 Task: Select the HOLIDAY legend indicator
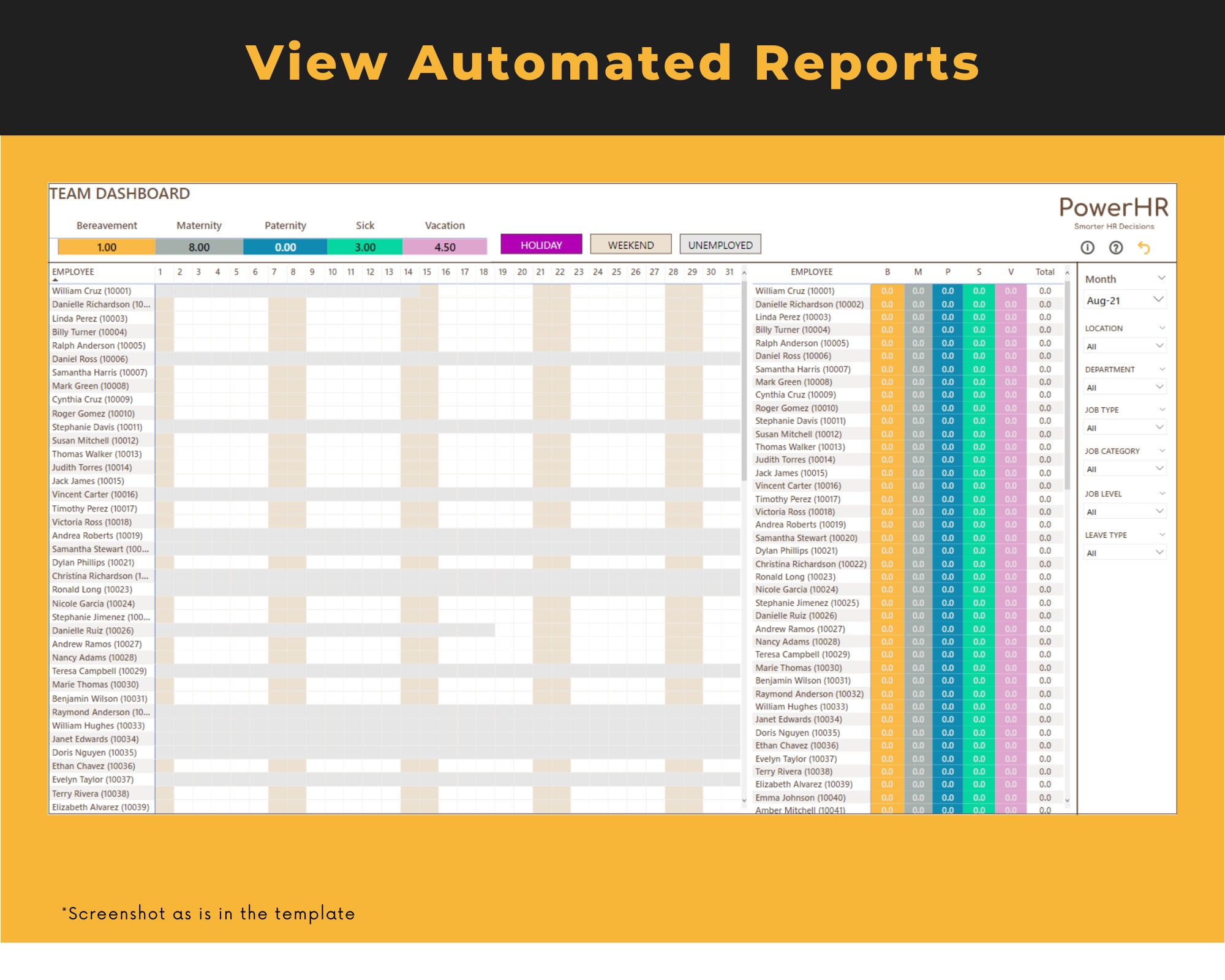tap(543, 245)
